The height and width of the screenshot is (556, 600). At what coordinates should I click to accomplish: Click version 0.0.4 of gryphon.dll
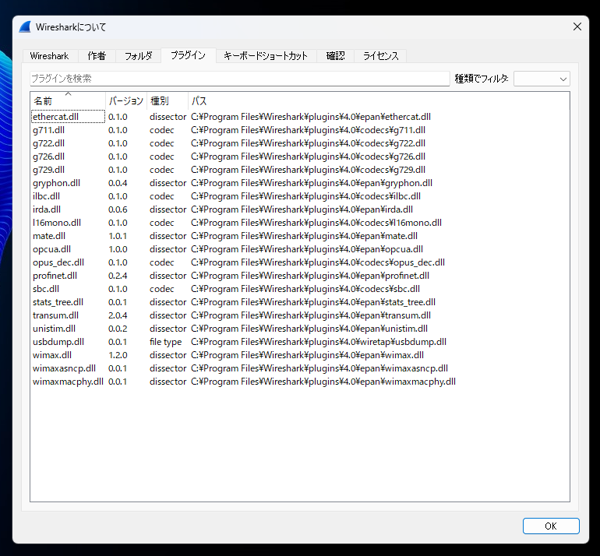point(118,183)
